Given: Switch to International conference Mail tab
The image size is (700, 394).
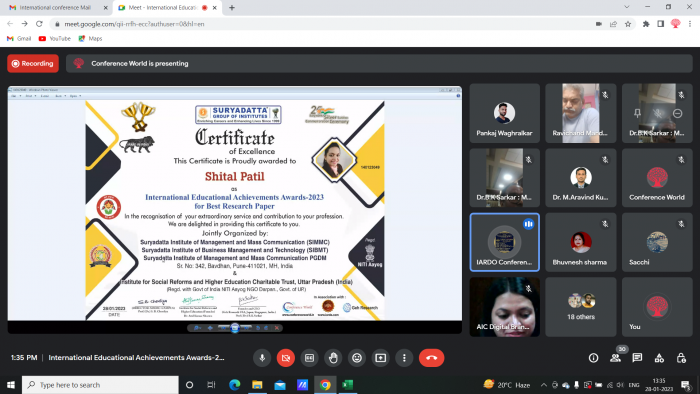Looking at the screenshot, I should pos(56,8).
